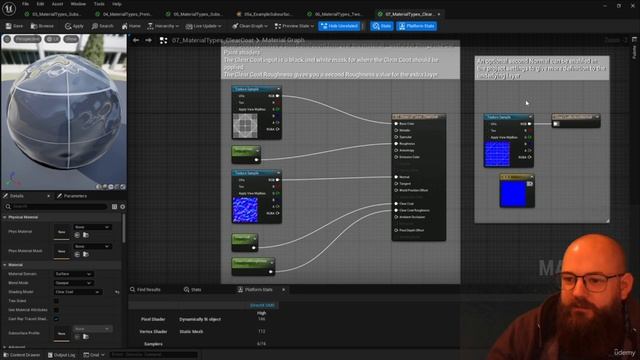Toggle viewport Show button
Image resolution: width=640 pixels, height=360 pixels.
pos(71,39)
